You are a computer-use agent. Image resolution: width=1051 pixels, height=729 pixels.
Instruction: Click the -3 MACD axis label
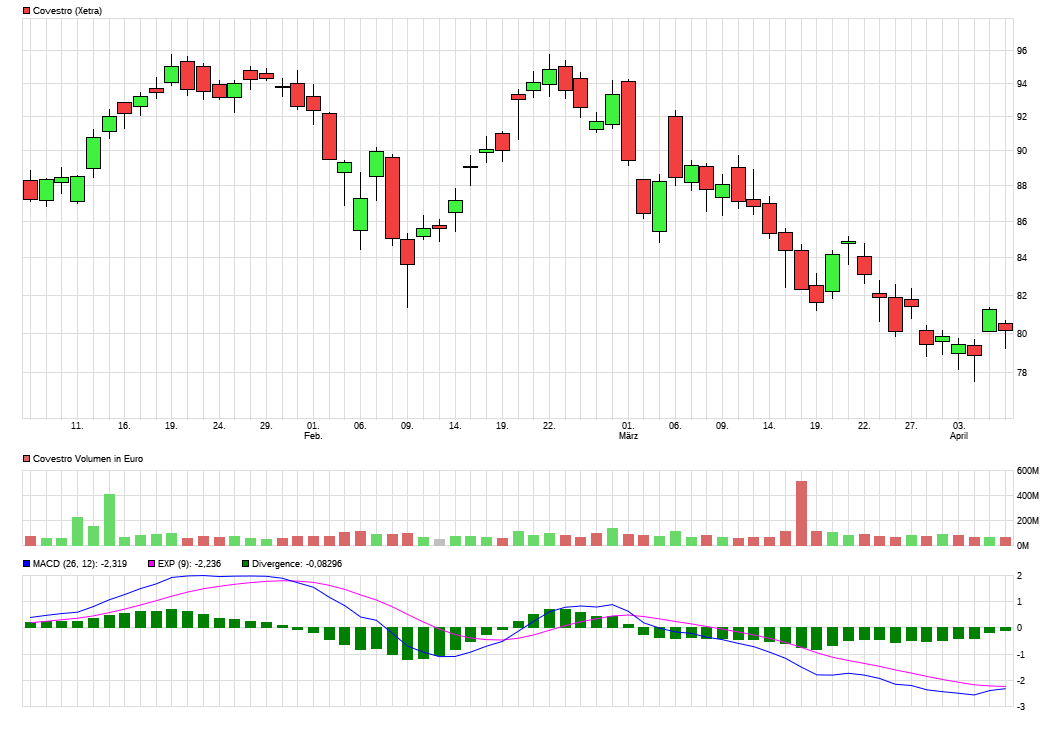pos(1021,707)
